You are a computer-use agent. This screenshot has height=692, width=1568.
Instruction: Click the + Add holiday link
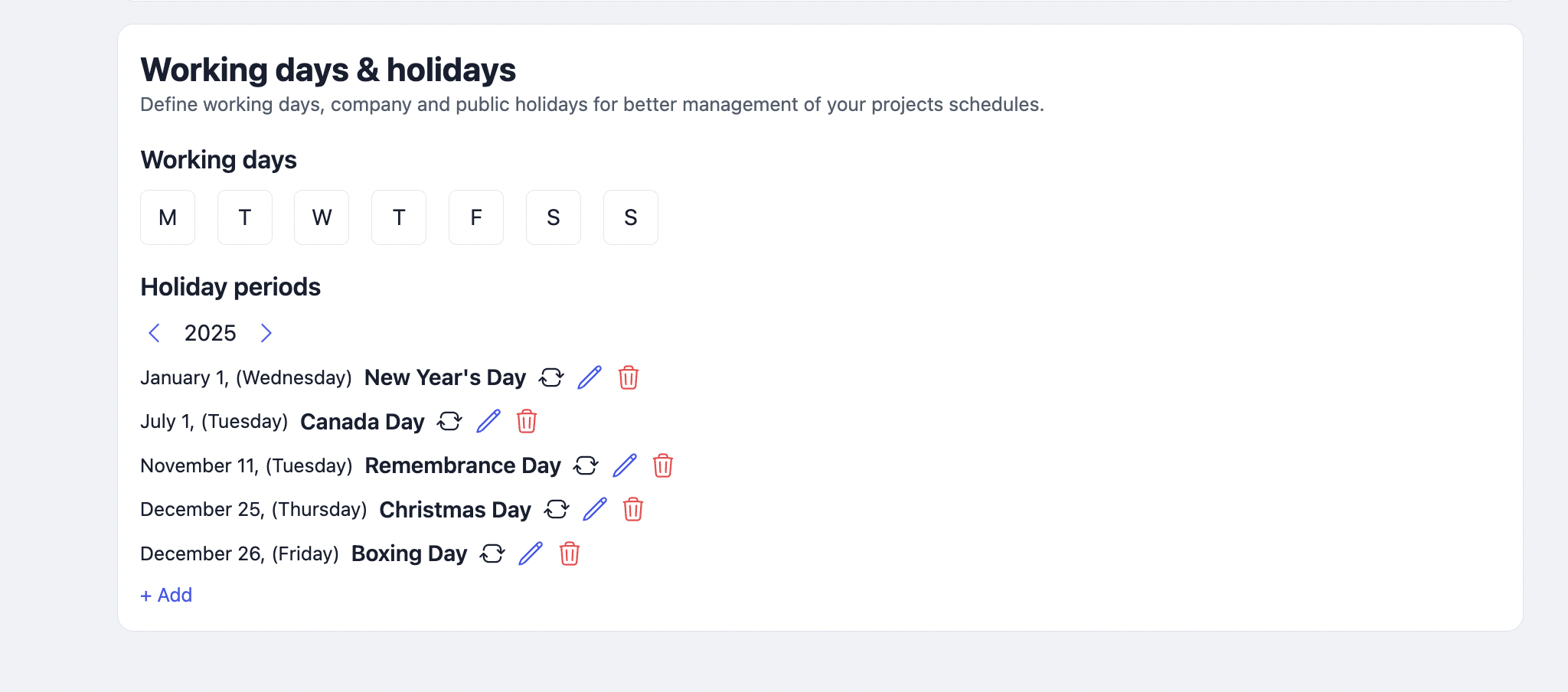click(166, 595)
